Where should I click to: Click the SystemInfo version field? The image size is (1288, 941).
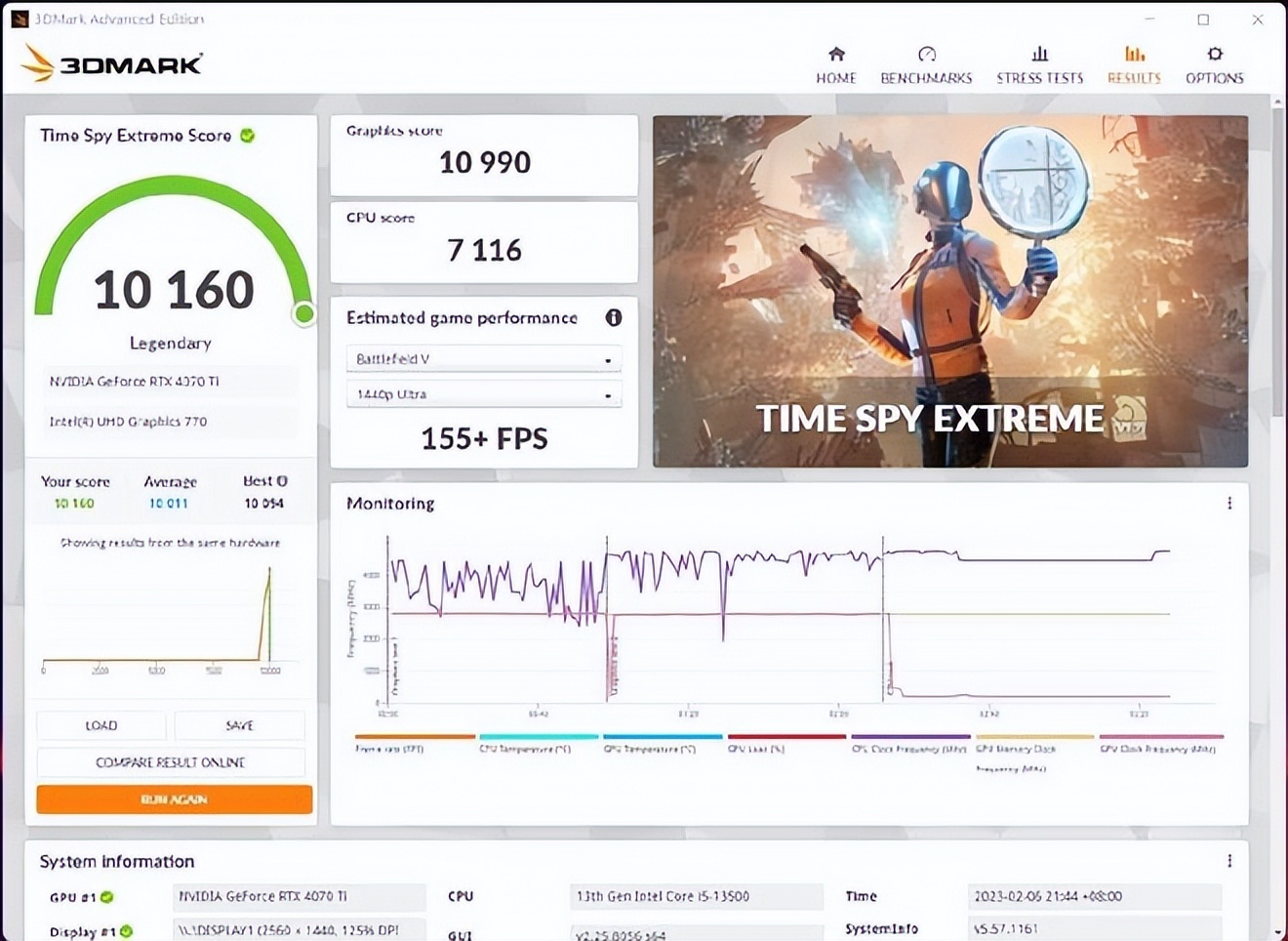click(1095, 928)
